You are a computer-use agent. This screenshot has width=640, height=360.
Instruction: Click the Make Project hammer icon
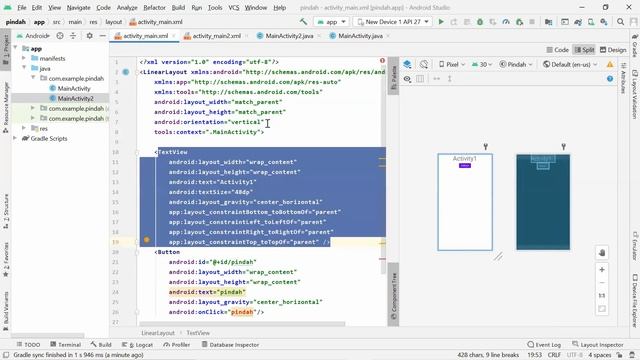tap(303, 22)
